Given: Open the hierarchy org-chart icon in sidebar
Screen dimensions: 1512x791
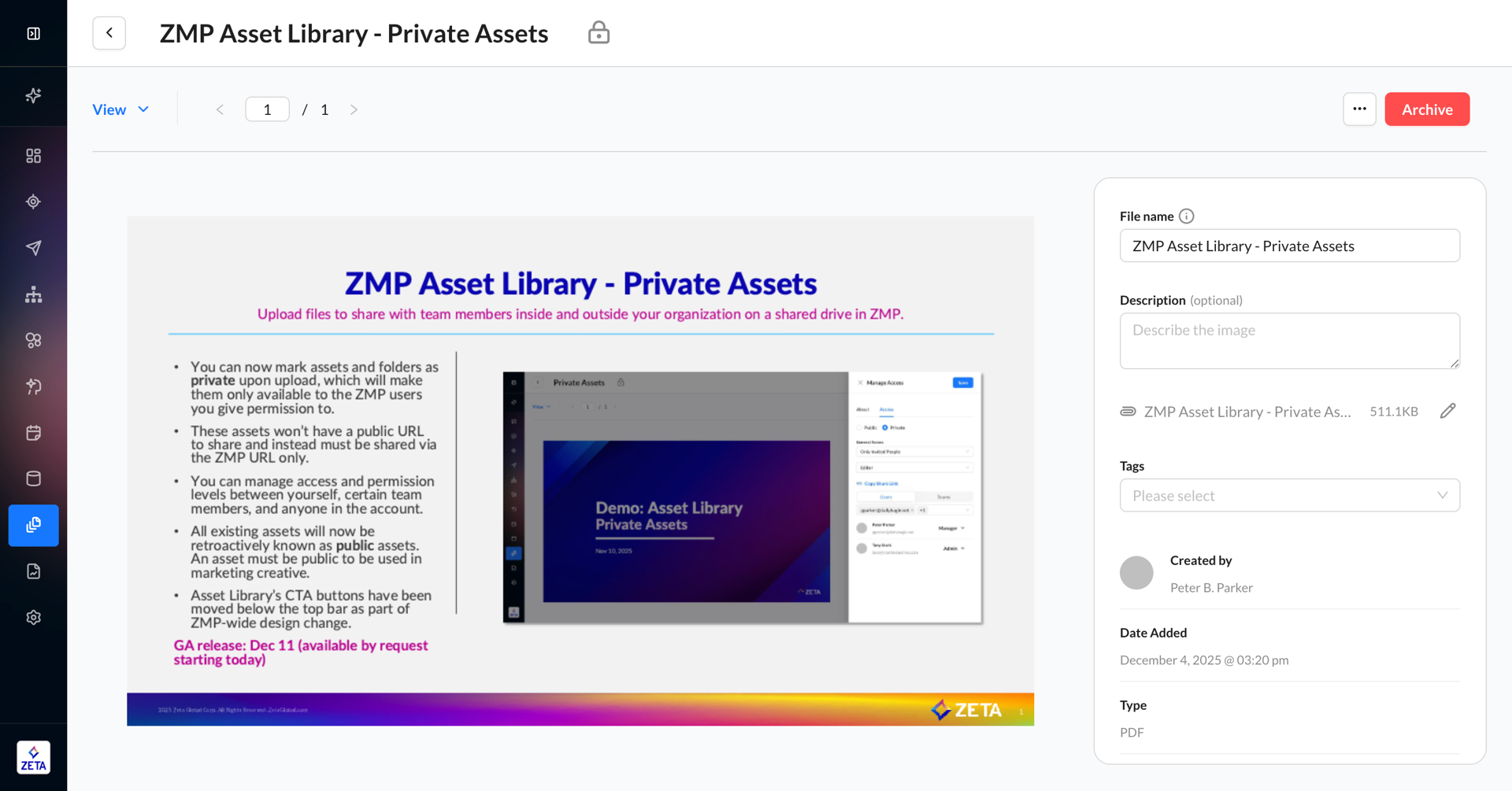Looking at the screenshot, I should coord(33,294).
